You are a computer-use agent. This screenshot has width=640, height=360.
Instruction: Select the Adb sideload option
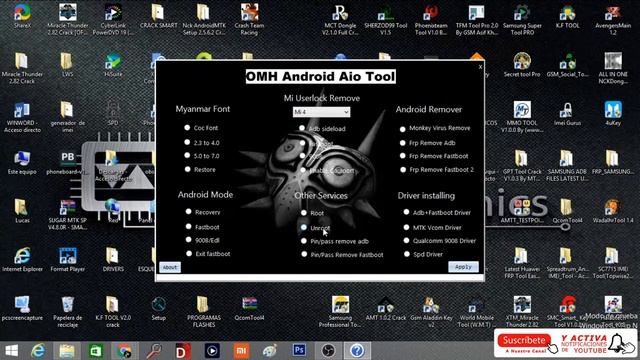click(302, 128)
